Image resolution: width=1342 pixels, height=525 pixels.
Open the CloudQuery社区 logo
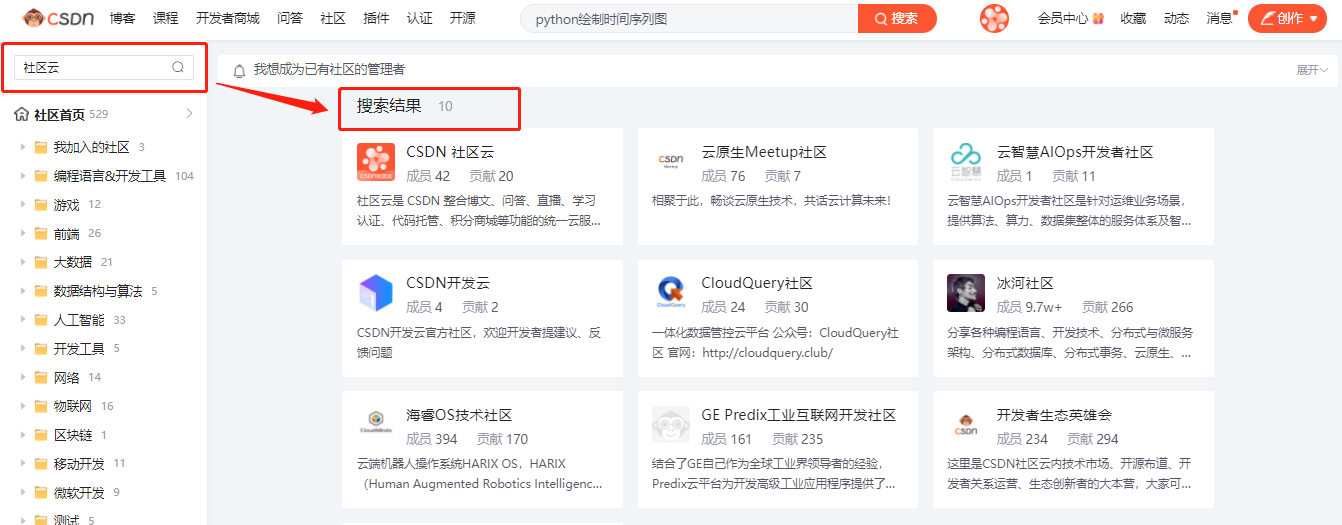point(670,293)
